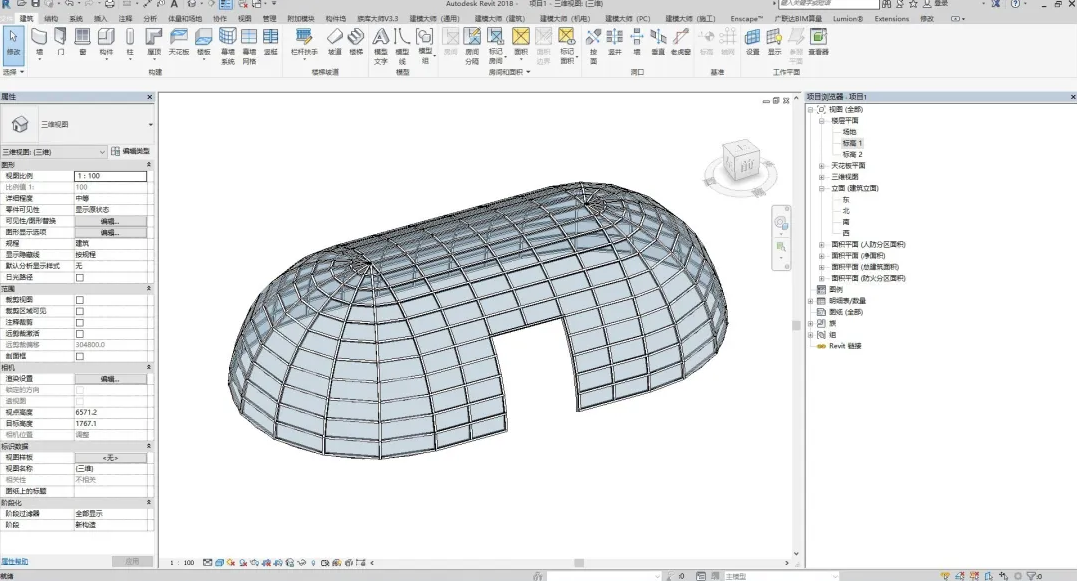Screen dimensions: 1077x581
Task: Check the 剖面框 section box option
Action: click(80, 356)
